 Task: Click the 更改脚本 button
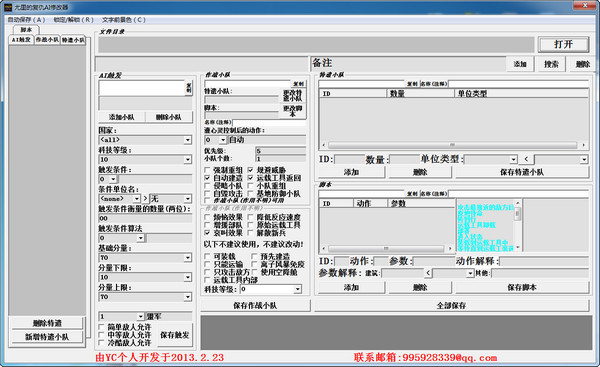tap(292, 111)
